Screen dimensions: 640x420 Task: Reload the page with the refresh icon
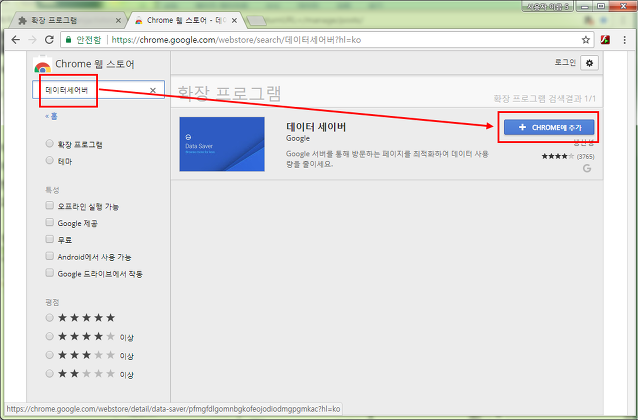[x=49, y=40]
